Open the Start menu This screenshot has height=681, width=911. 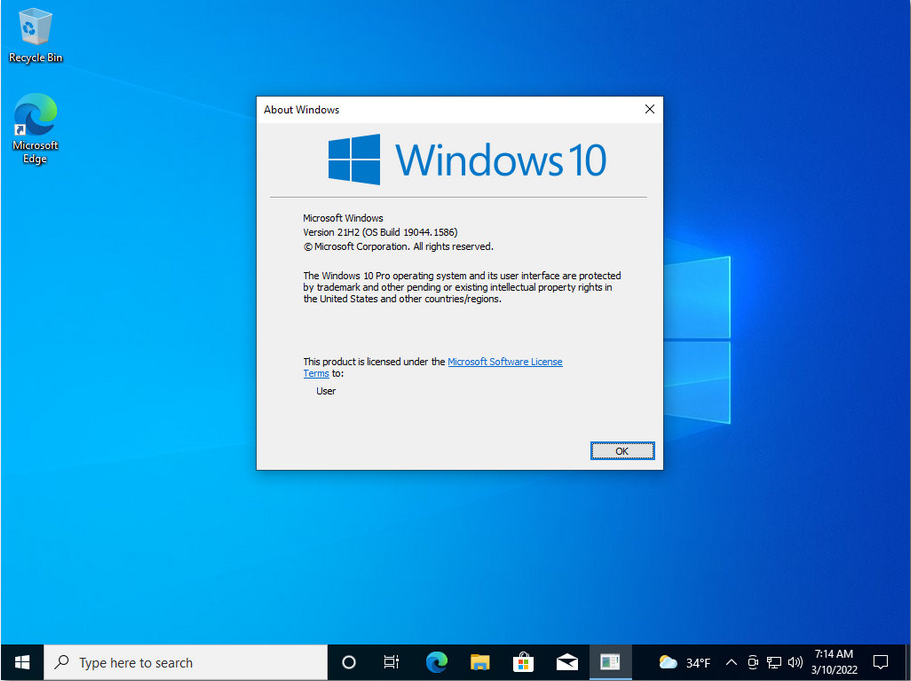(x=22, y=662)
